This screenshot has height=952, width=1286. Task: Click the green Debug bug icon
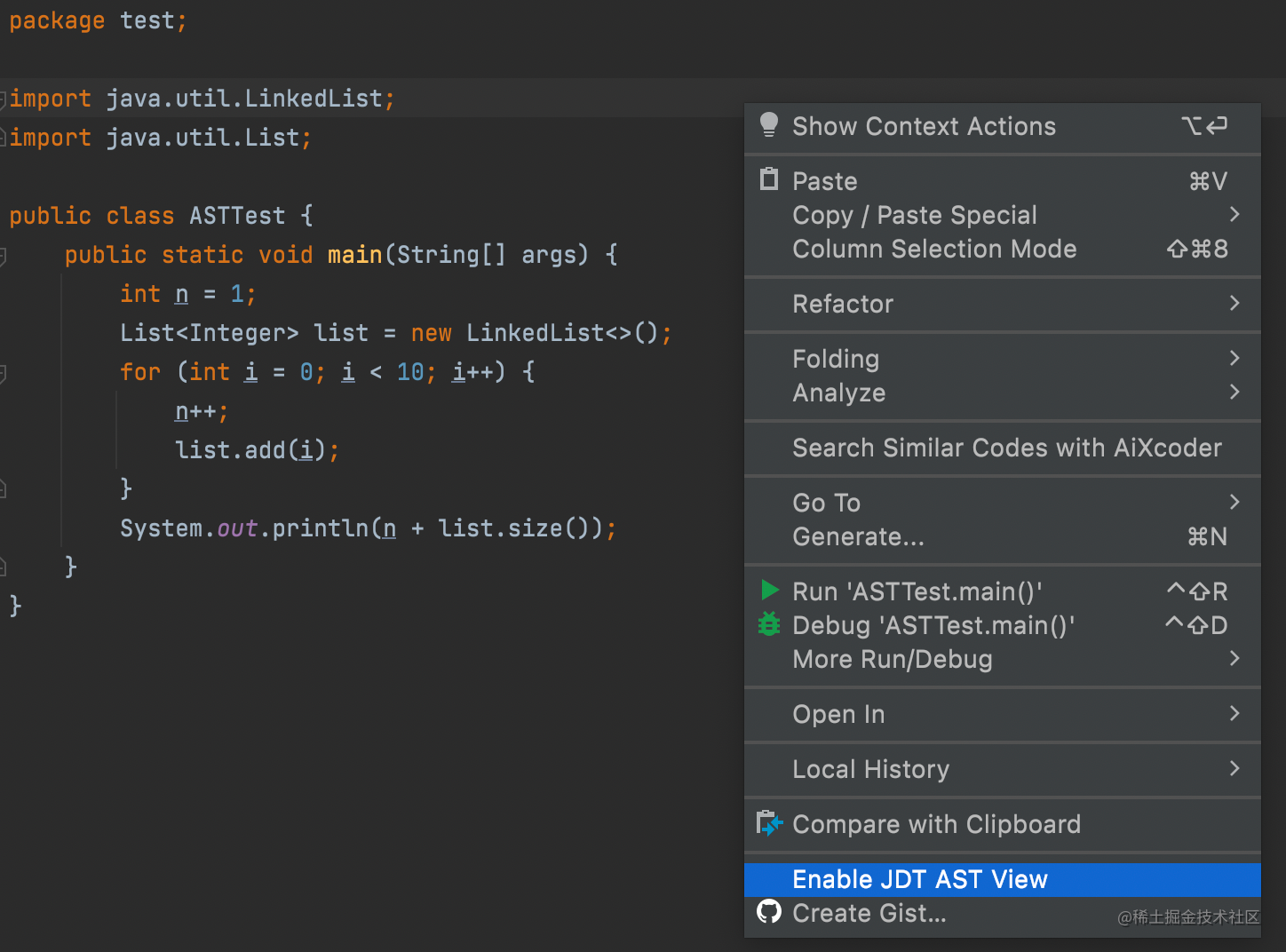pyautogui.click(x=769, y=624)
